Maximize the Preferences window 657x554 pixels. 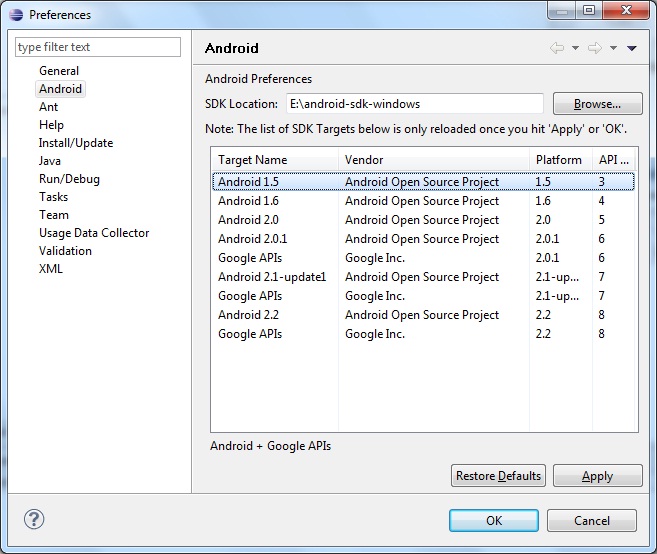589,10
